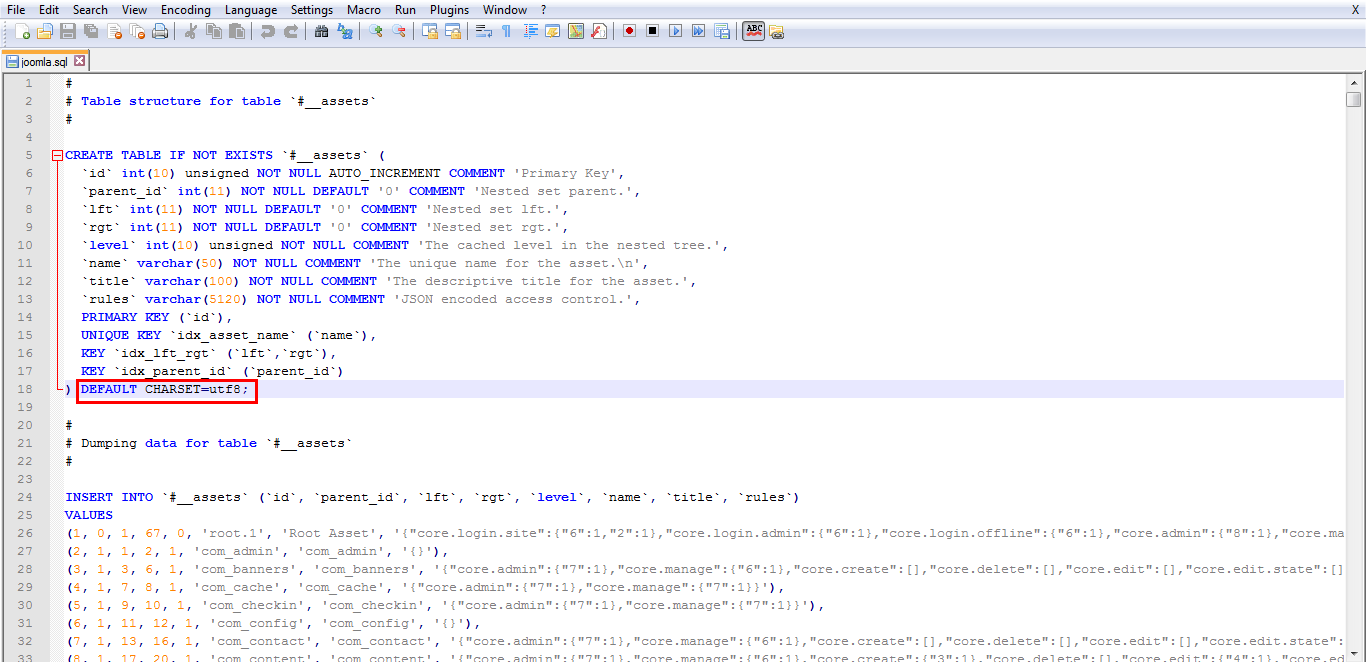Screen dimensions: 1366x662
Task: Click the DEFAULT CHARSET=utf8 text on line 18
Action: click(x=165, y=390)
